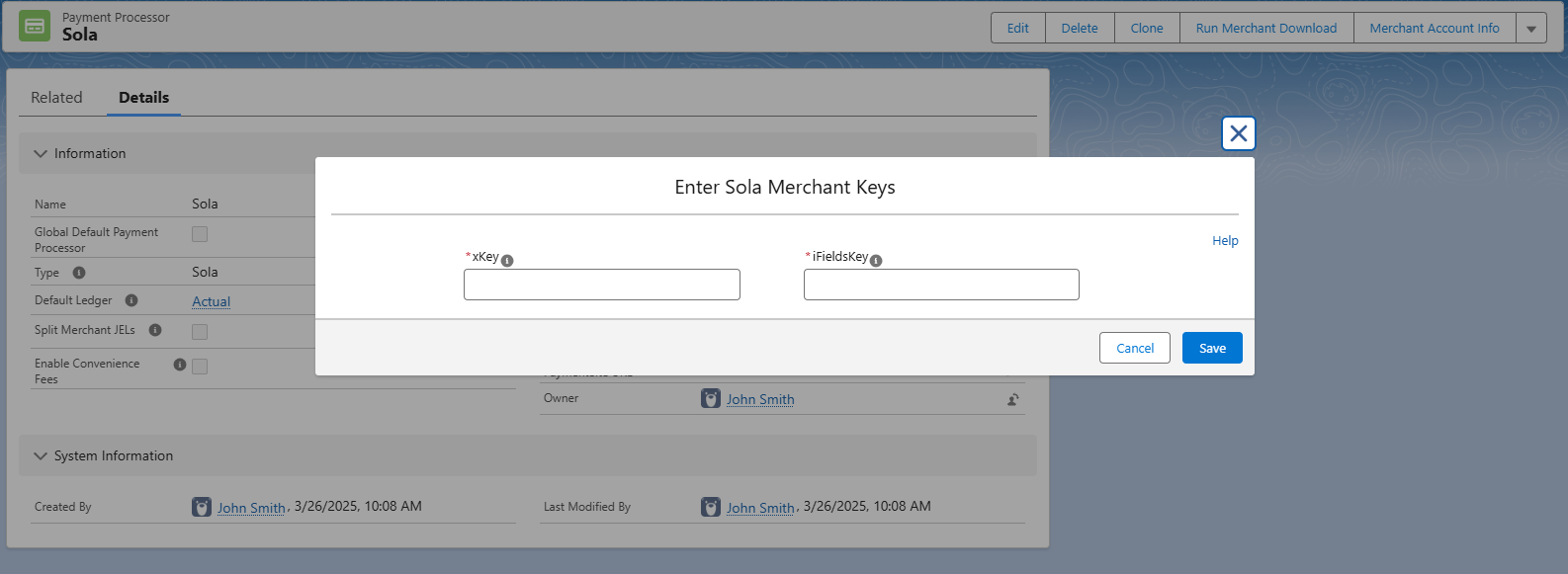Click the Enable Convenience Fees info icon
1568x574 pixels.
pos(180,365)
